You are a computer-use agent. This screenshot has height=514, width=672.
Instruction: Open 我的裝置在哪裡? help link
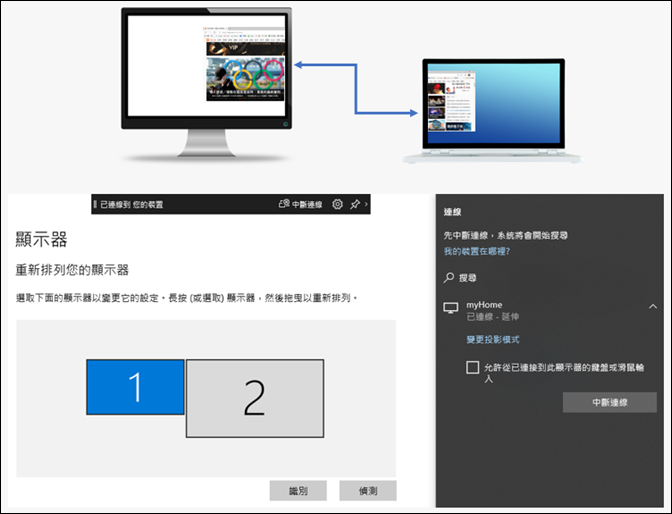(477, 251)
